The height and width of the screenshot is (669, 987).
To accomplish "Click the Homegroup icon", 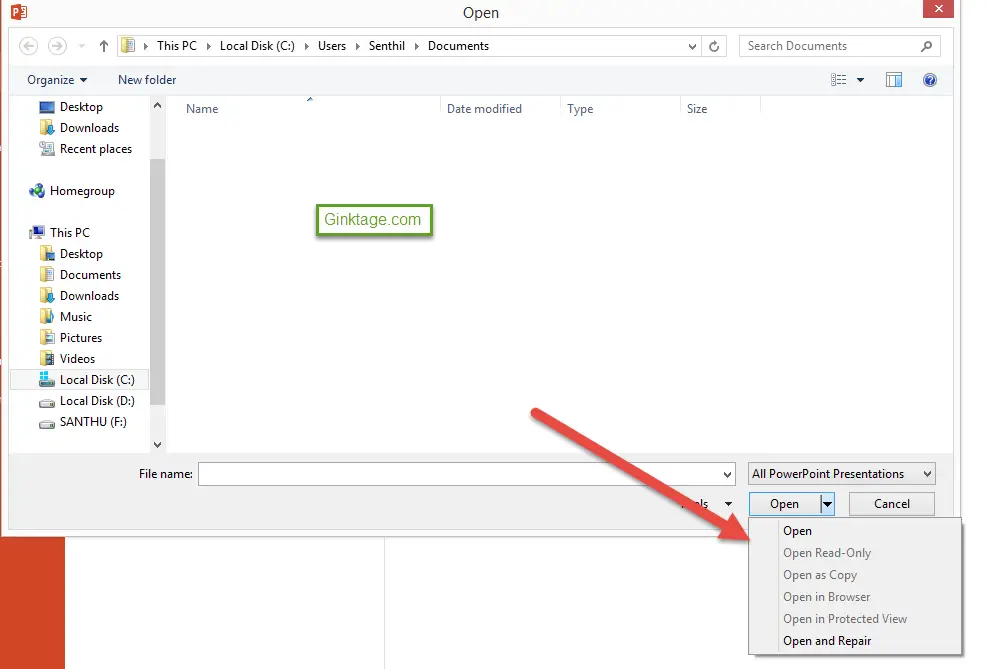I will click(x=37, y=191).
